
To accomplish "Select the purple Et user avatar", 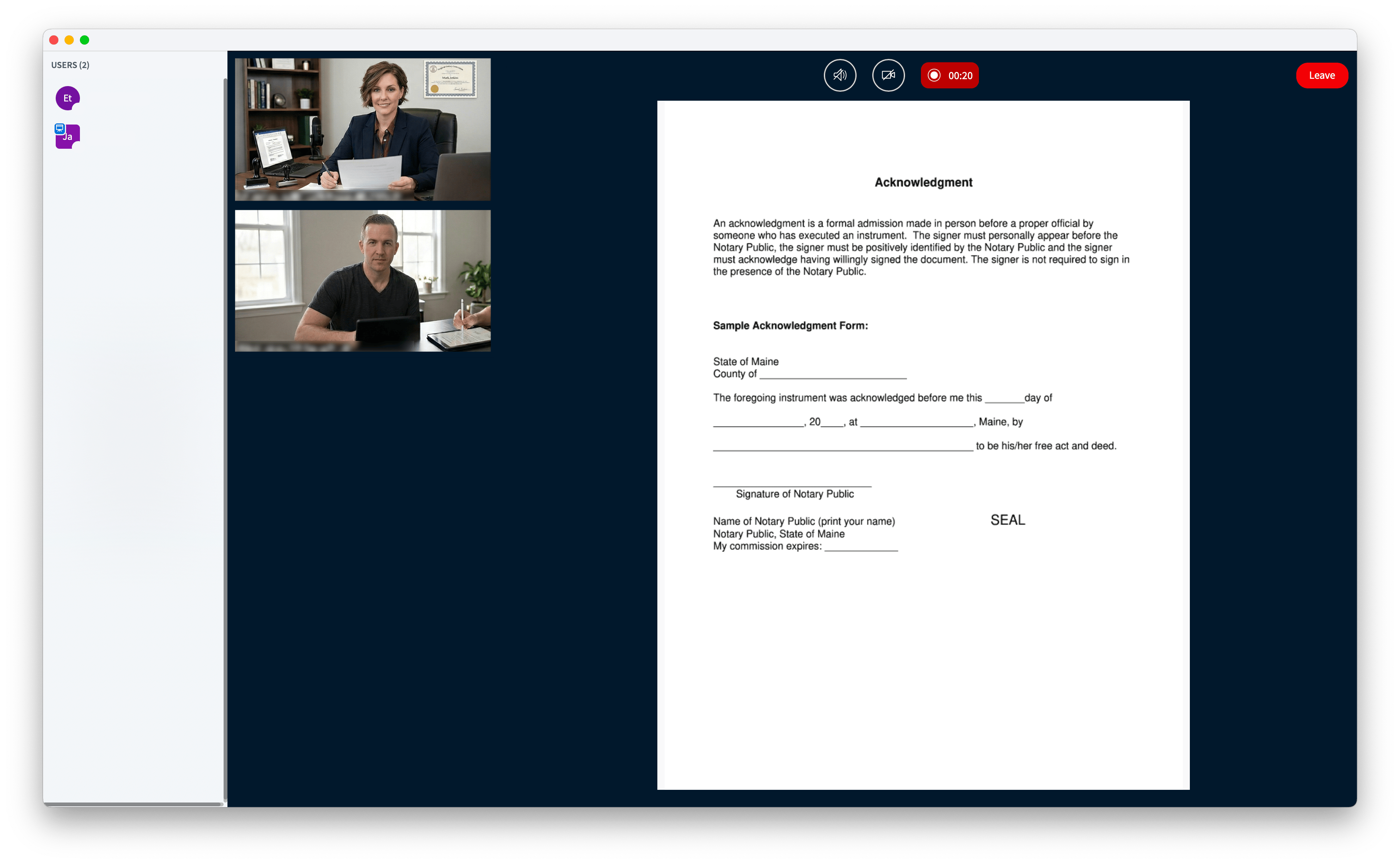I will [x=67, y=98].
